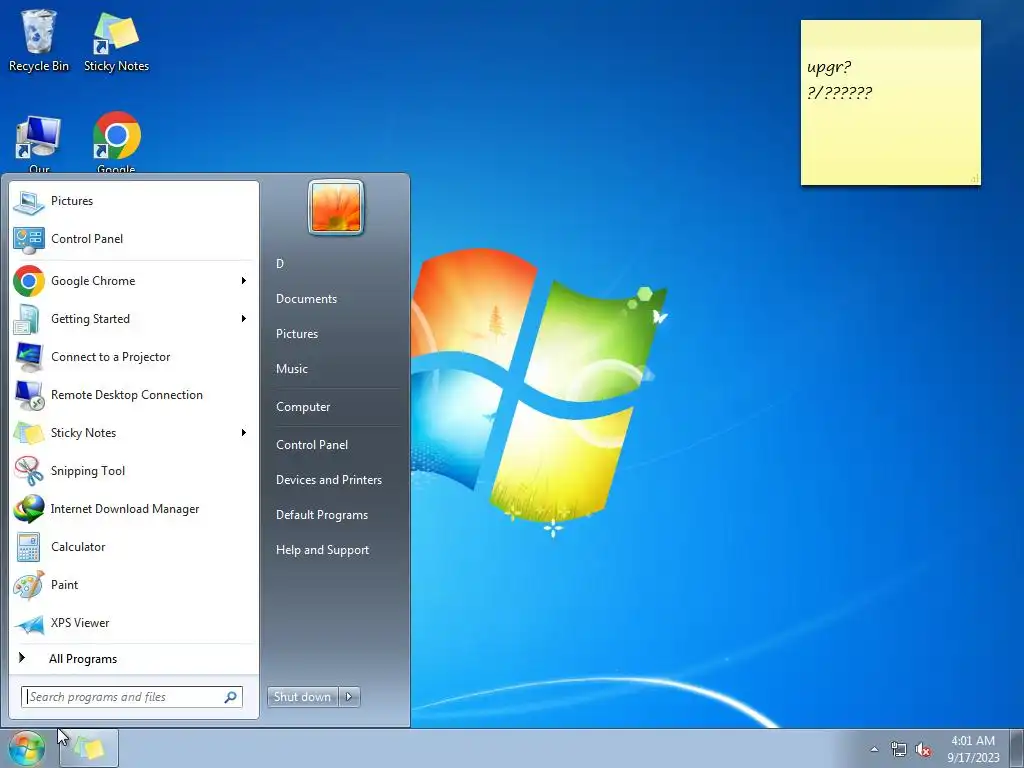Image resolution: width=1024 pixels, height=768 pixels.
Task: Launch Internet Download Manager by its label
Action: coord(125,509)
